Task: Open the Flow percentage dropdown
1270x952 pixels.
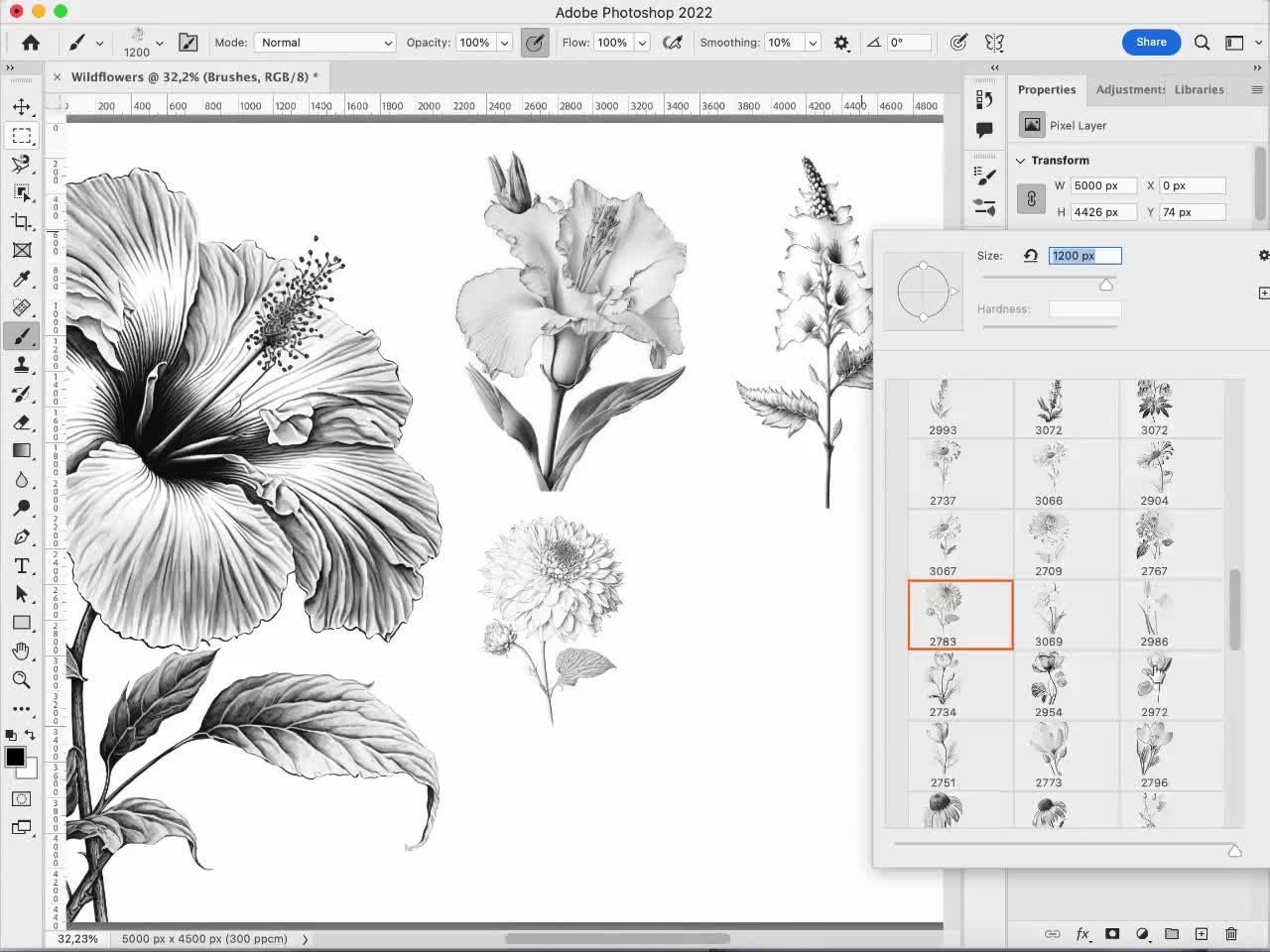Action: click(x=641, y=42)
